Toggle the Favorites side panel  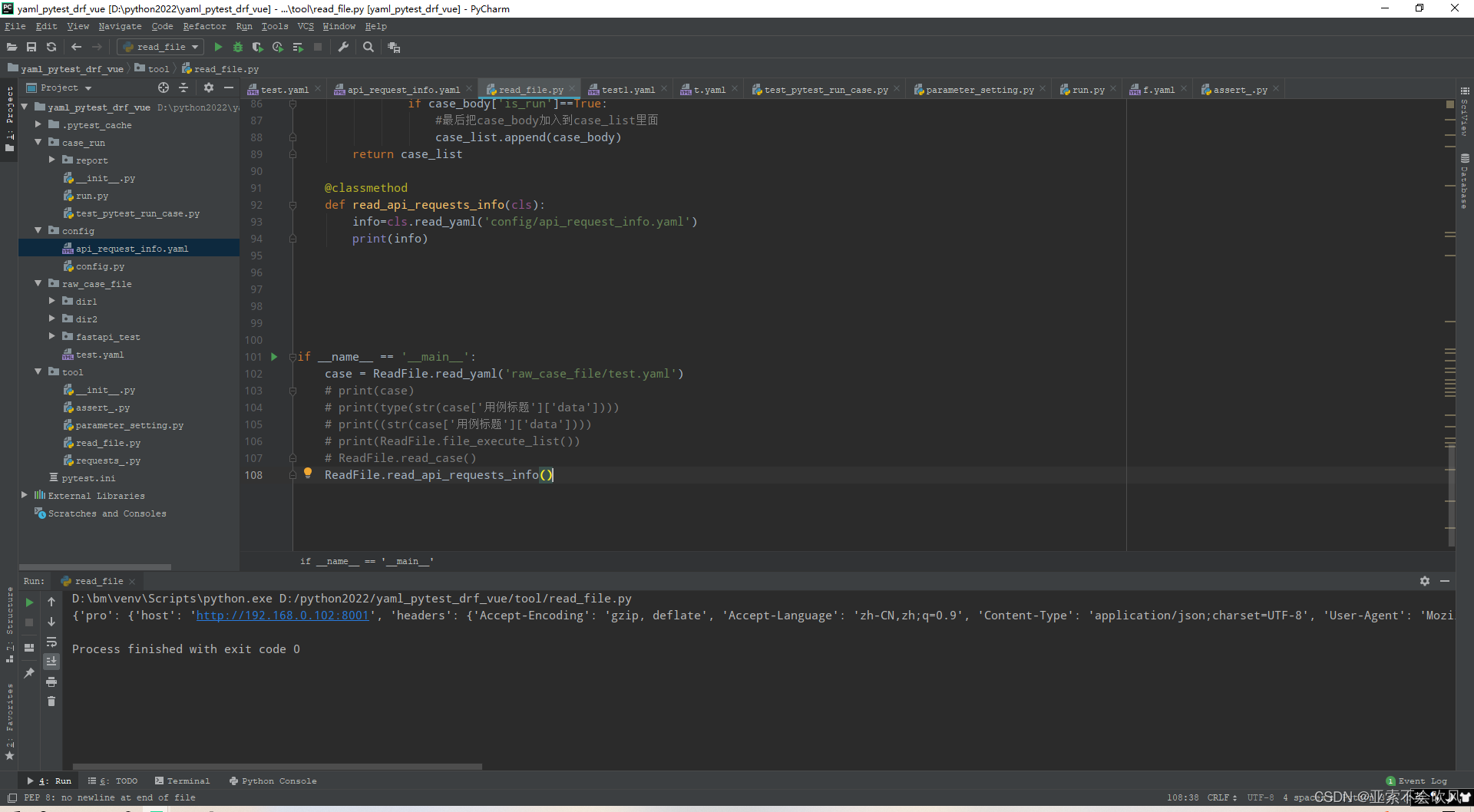(9, 721)
